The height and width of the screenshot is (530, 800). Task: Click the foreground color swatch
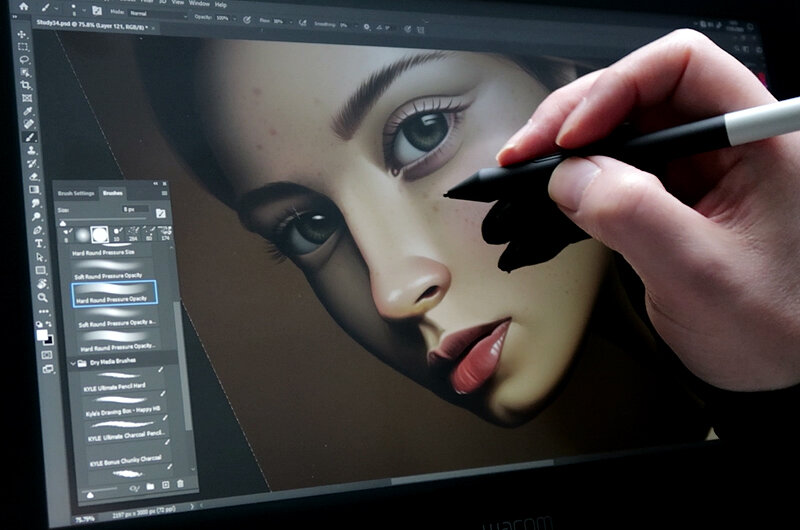click(42, 335)
